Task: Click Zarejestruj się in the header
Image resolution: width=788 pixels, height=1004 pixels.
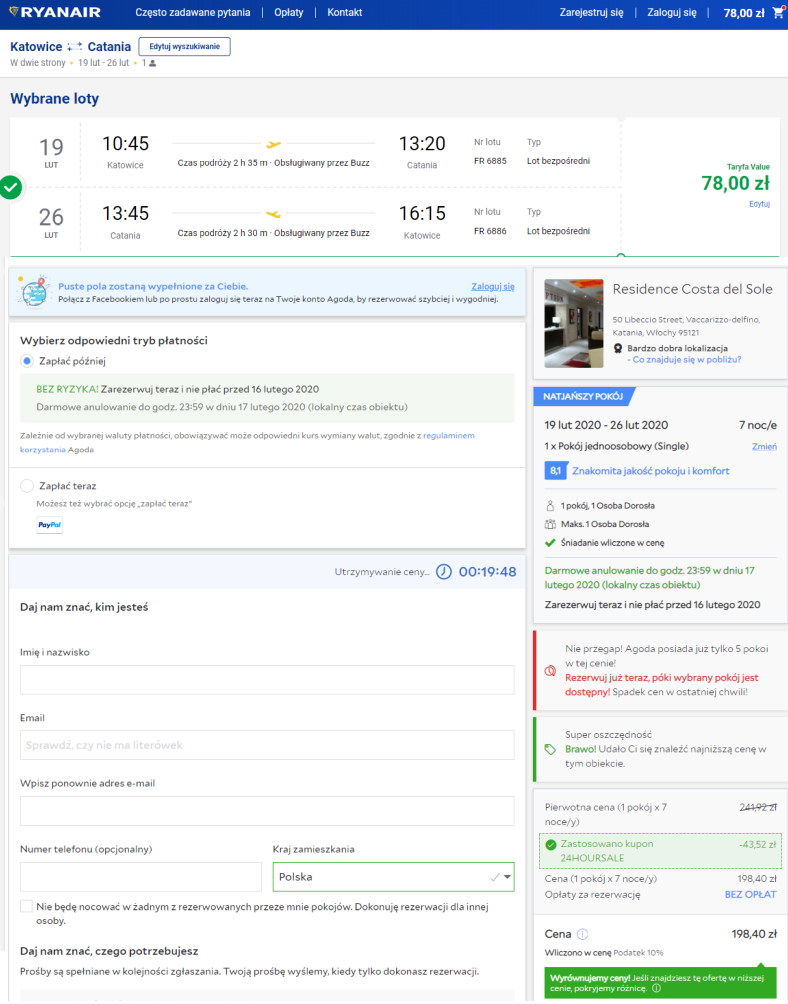Action: click(591, 12)
